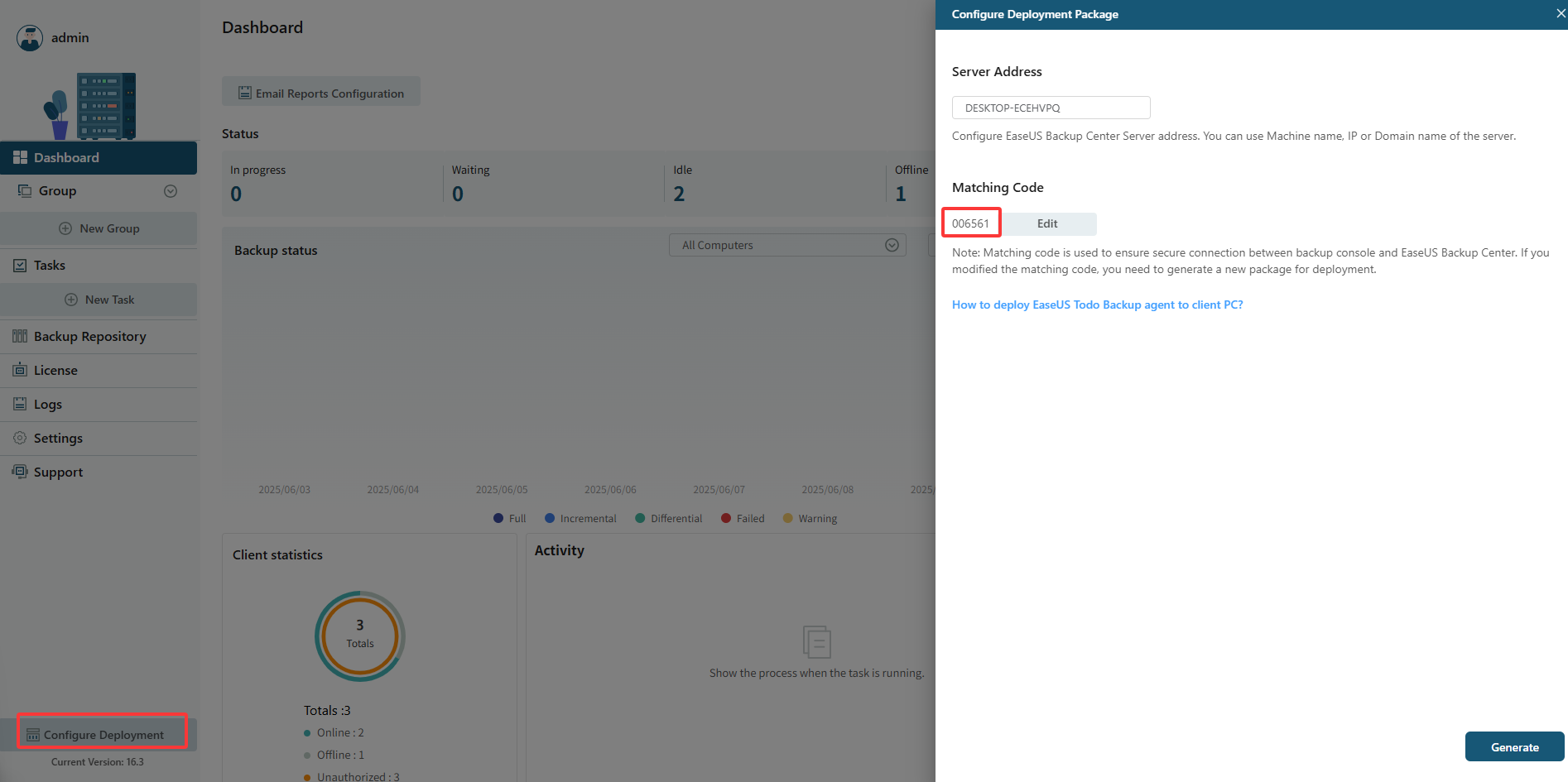1568x782 pixels.
Task: Expand the Group section chevron
Action: point(171,191)
